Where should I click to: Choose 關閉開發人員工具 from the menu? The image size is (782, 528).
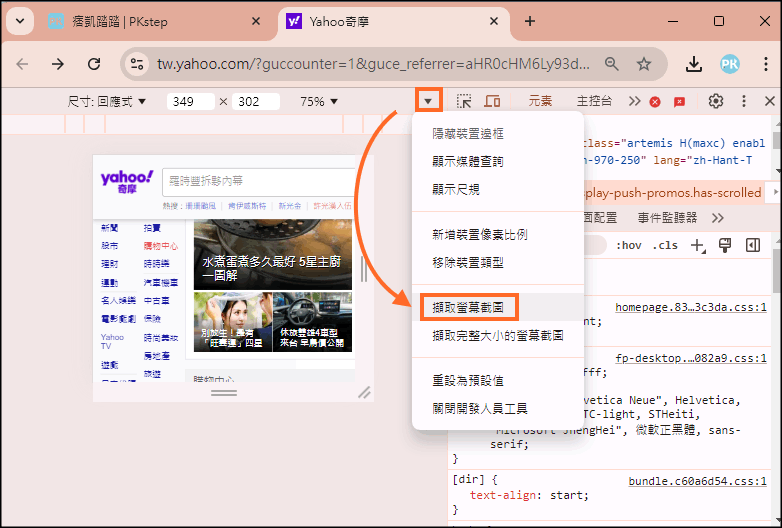(497, 408)
